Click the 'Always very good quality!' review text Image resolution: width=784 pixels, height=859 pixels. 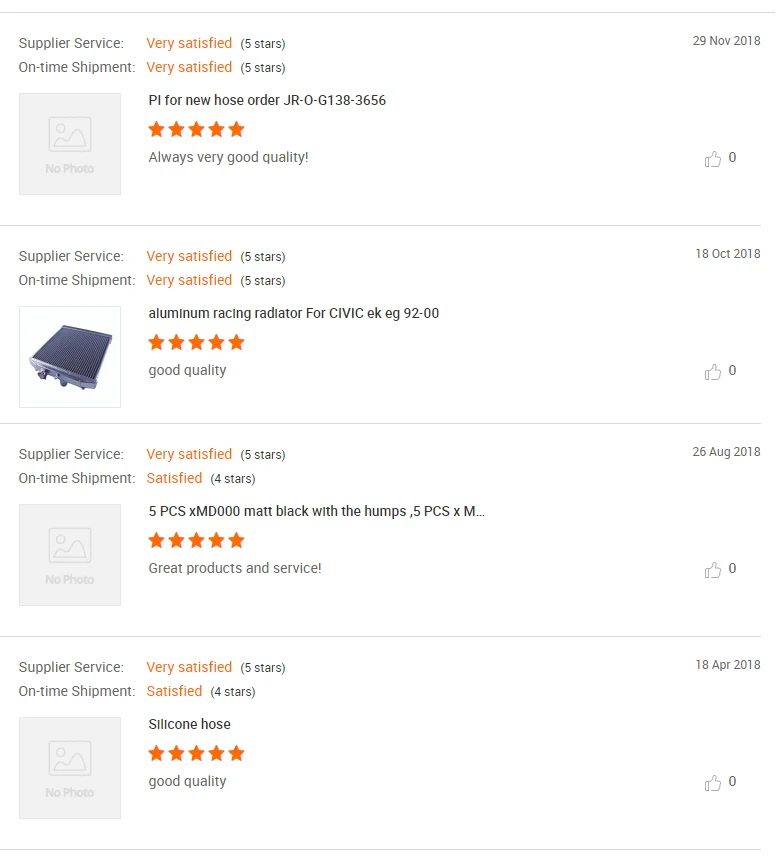coord(228,158)
